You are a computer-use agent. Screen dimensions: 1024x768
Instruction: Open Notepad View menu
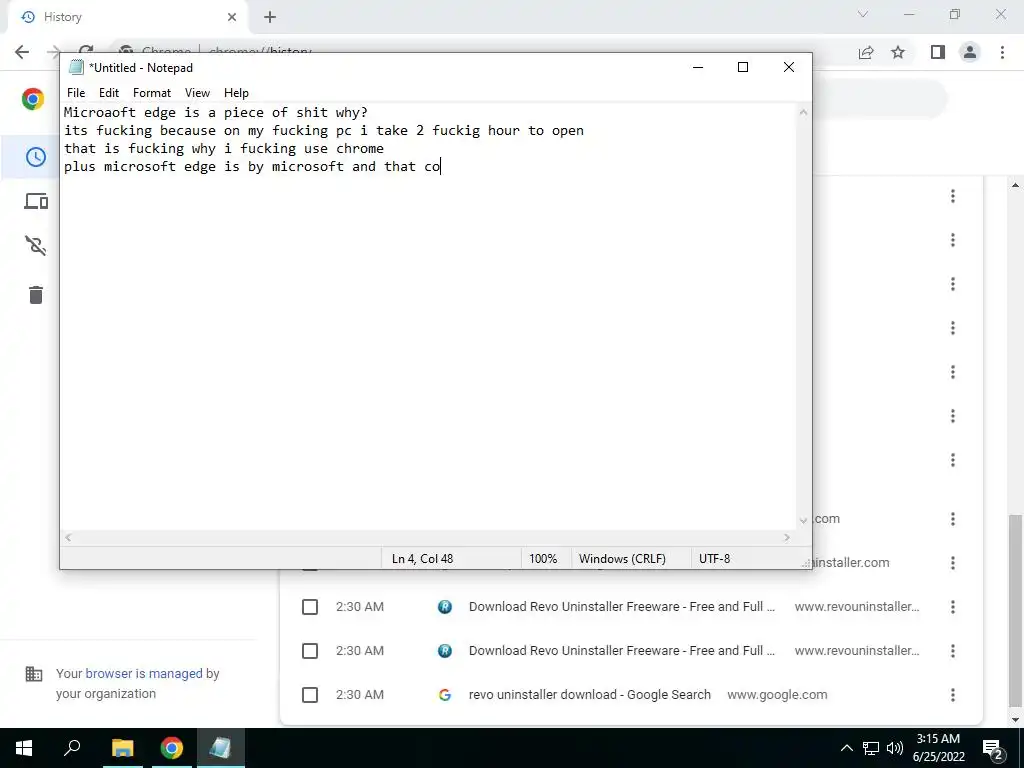point(197,93)
